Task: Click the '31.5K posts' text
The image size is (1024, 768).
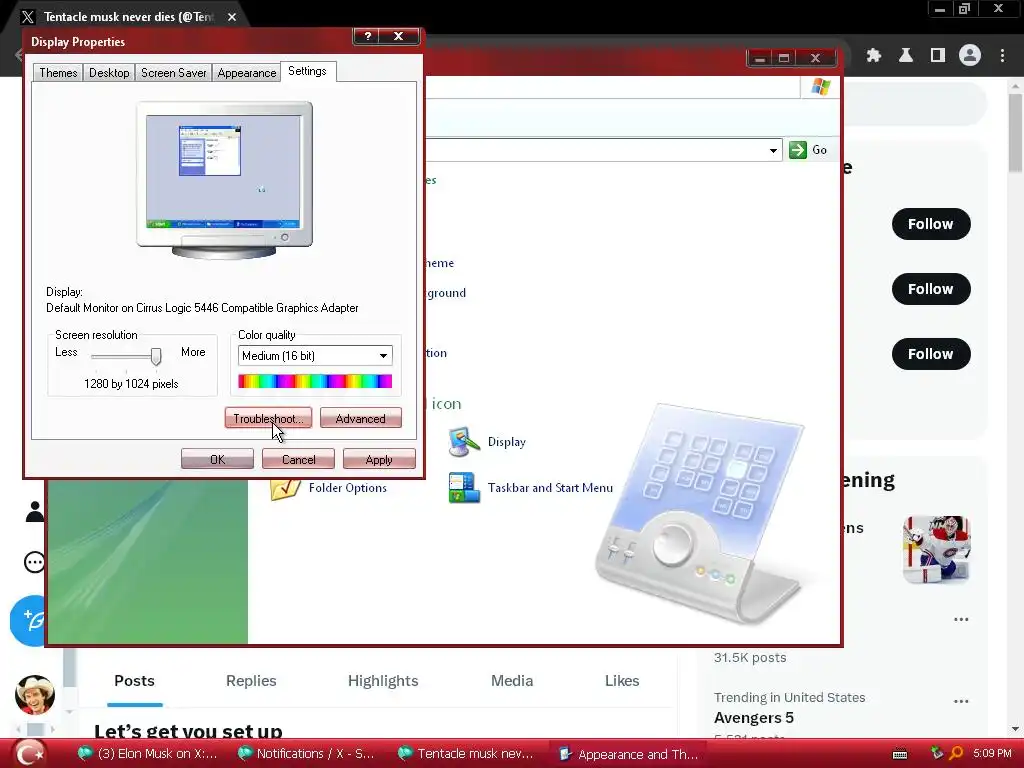Action: pos(750,658)
